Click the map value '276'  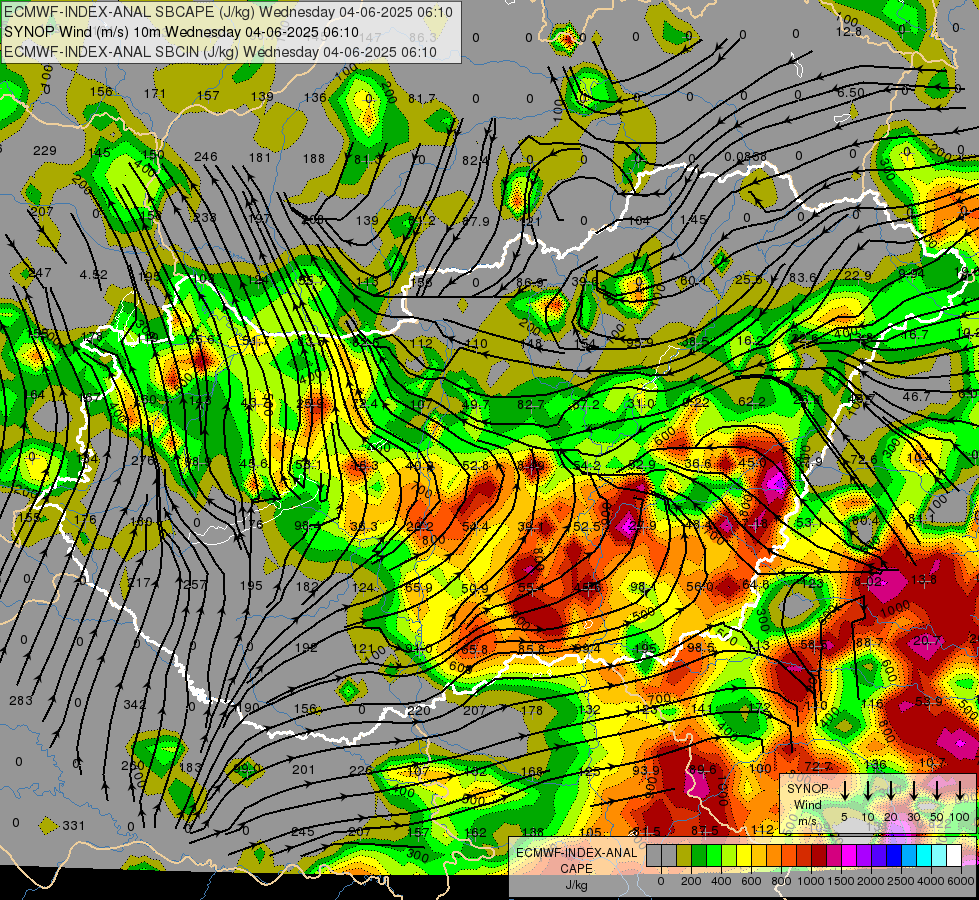click(x=142, y=460)
